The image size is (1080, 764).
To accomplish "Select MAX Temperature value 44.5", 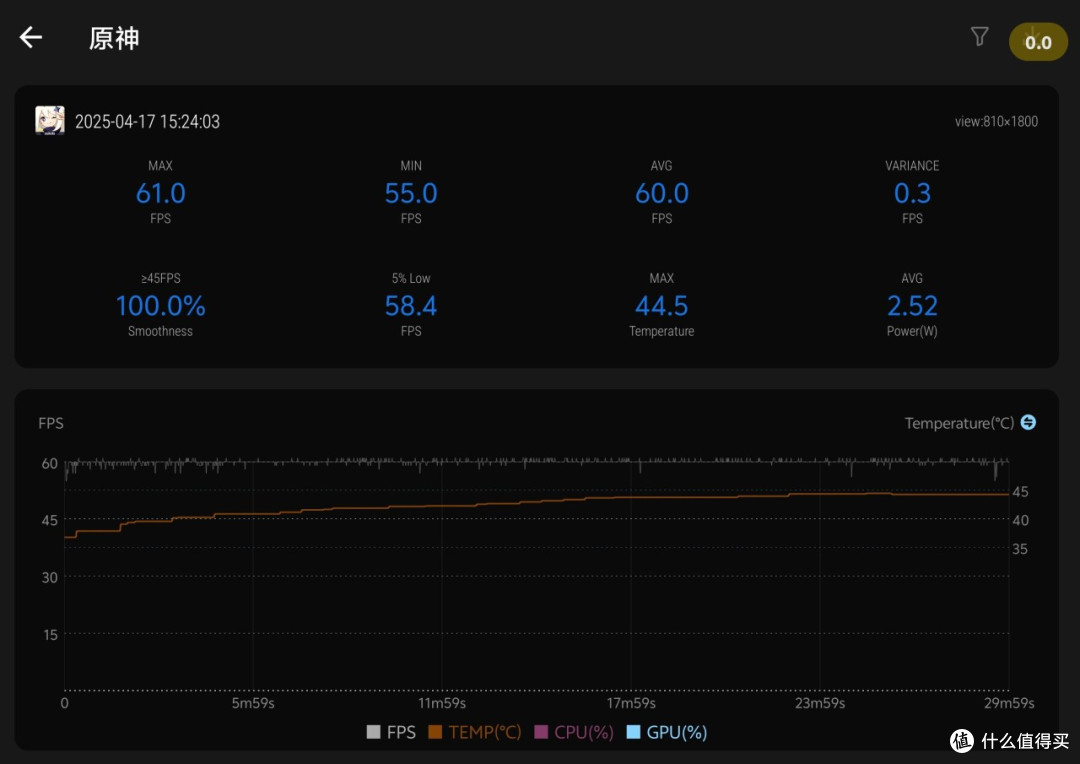I will (662, 306).
